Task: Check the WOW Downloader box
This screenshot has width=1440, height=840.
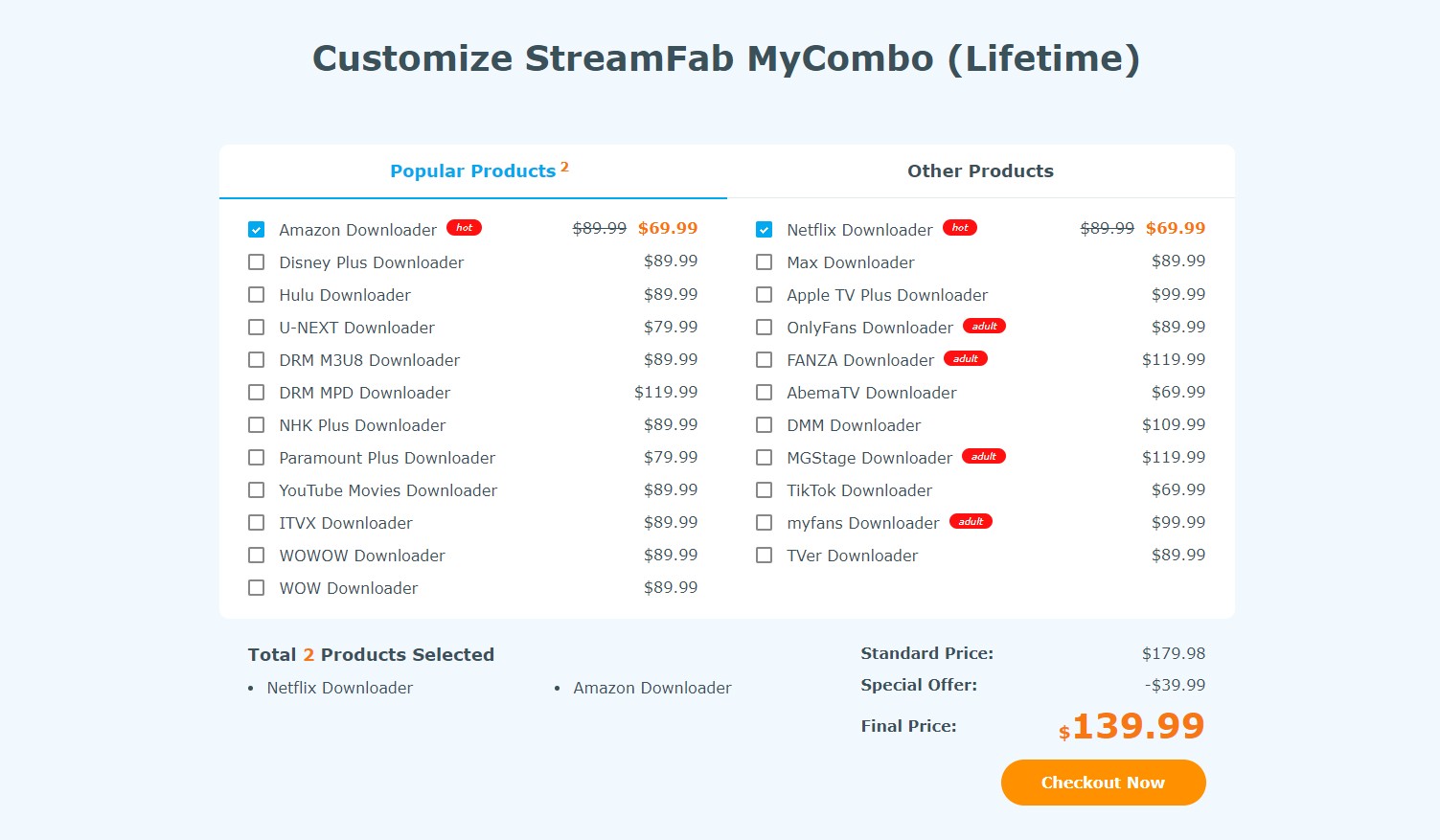Action: [256, 587]
